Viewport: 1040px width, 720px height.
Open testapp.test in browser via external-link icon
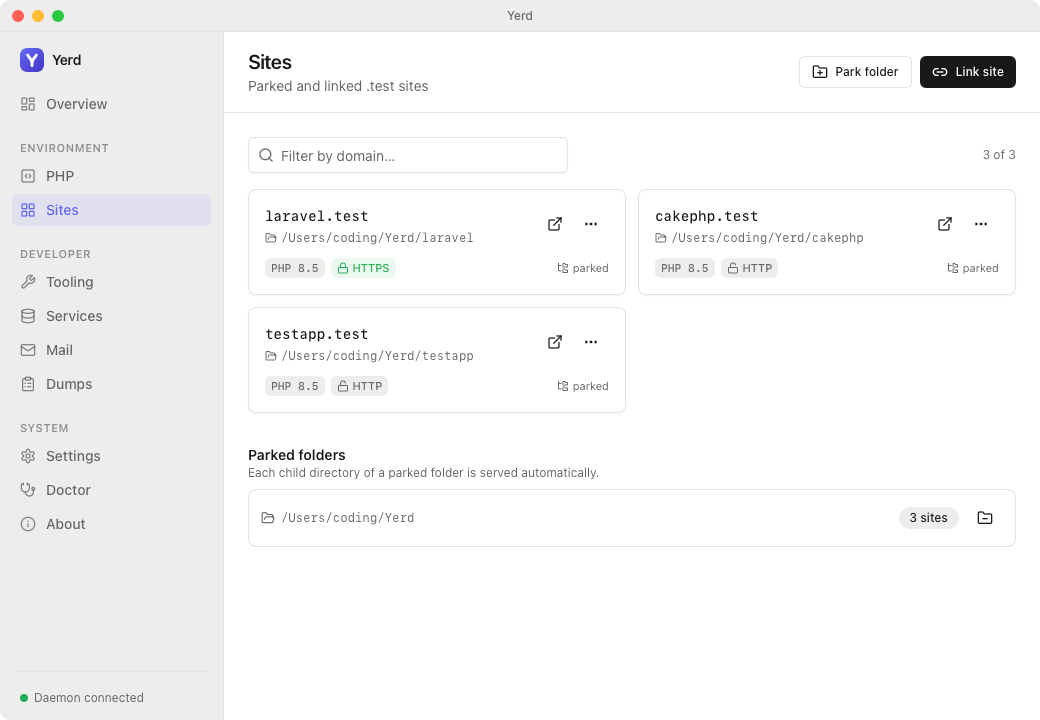[555, 342]
